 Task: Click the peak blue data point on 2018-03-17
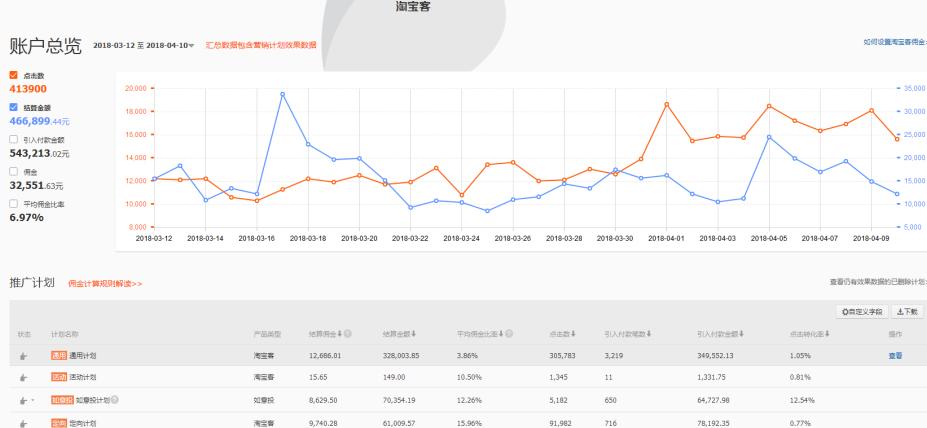click(283, 94)
